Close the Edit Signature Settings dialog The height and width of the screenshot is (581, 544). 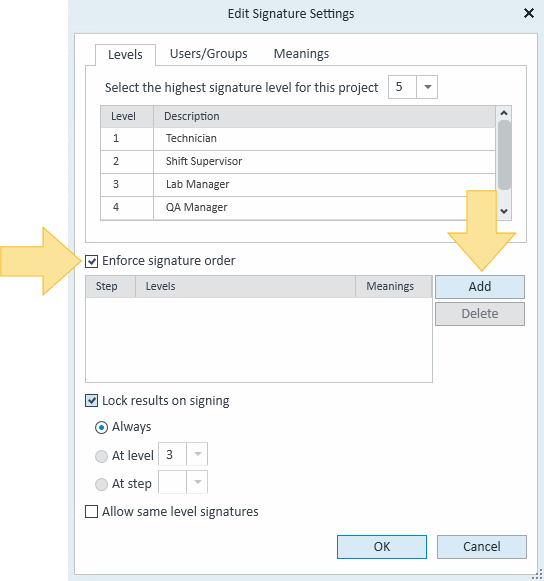click(528, 13)
